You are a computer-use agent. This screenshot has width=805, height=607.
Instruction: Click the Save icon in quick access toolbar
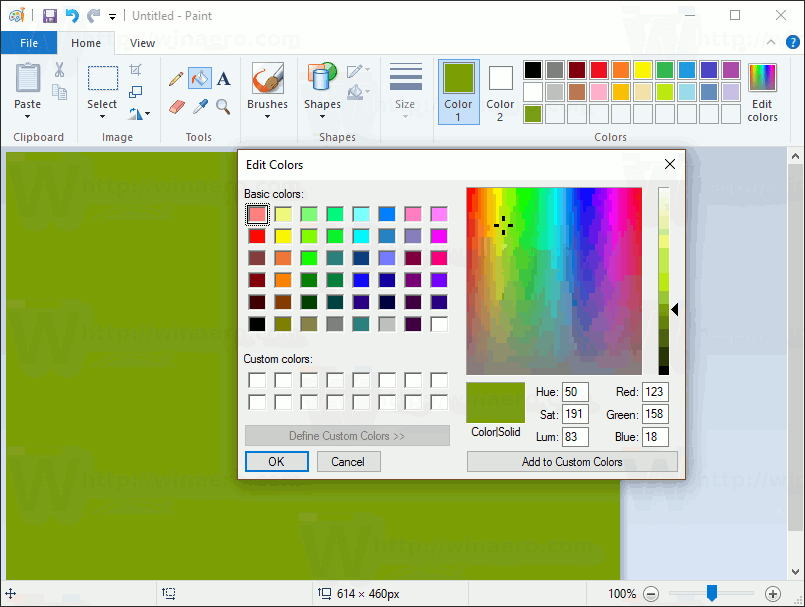tap(49, 15)
